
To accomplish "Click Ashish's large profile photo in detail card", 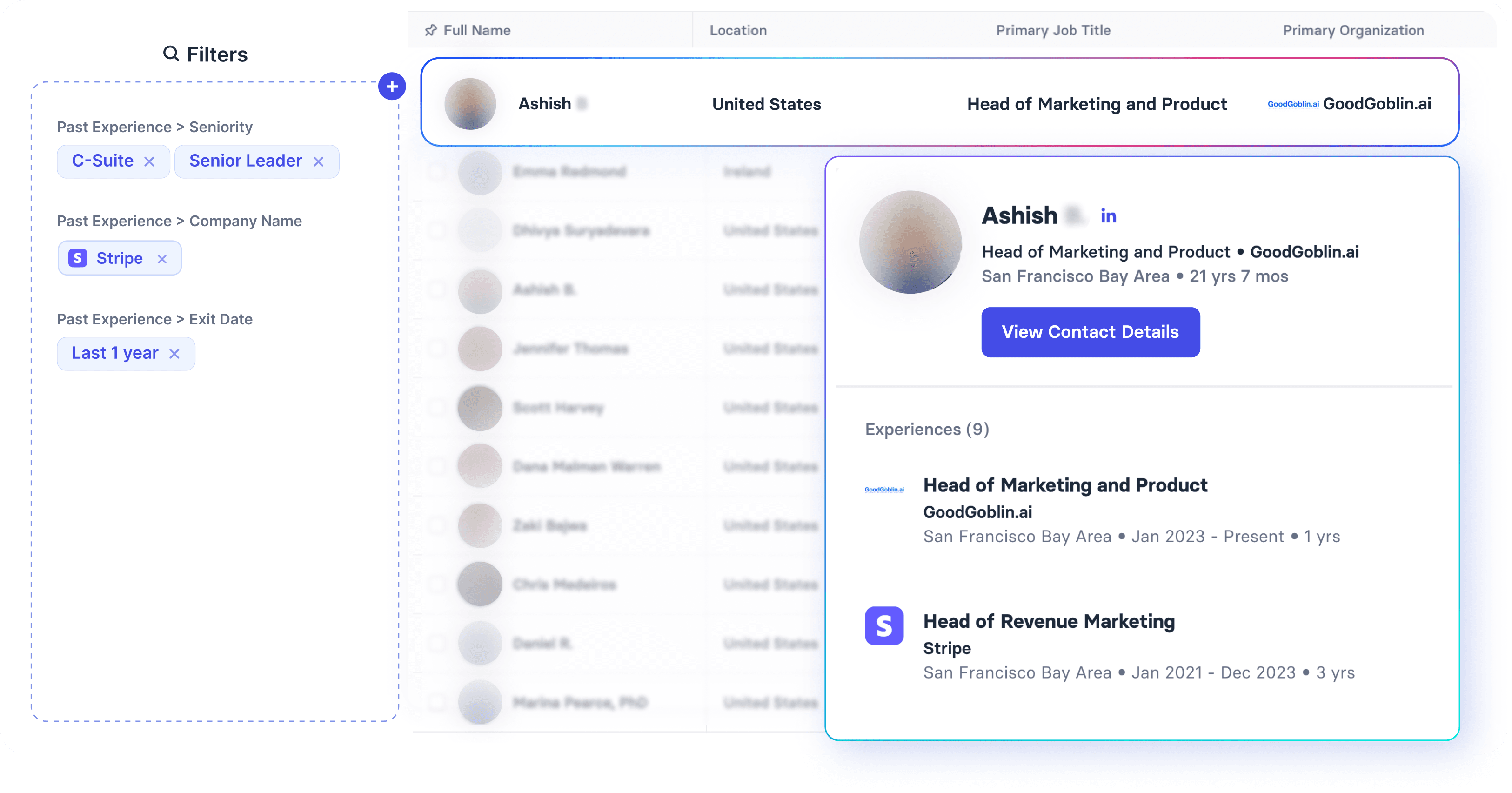I will 910,242.
